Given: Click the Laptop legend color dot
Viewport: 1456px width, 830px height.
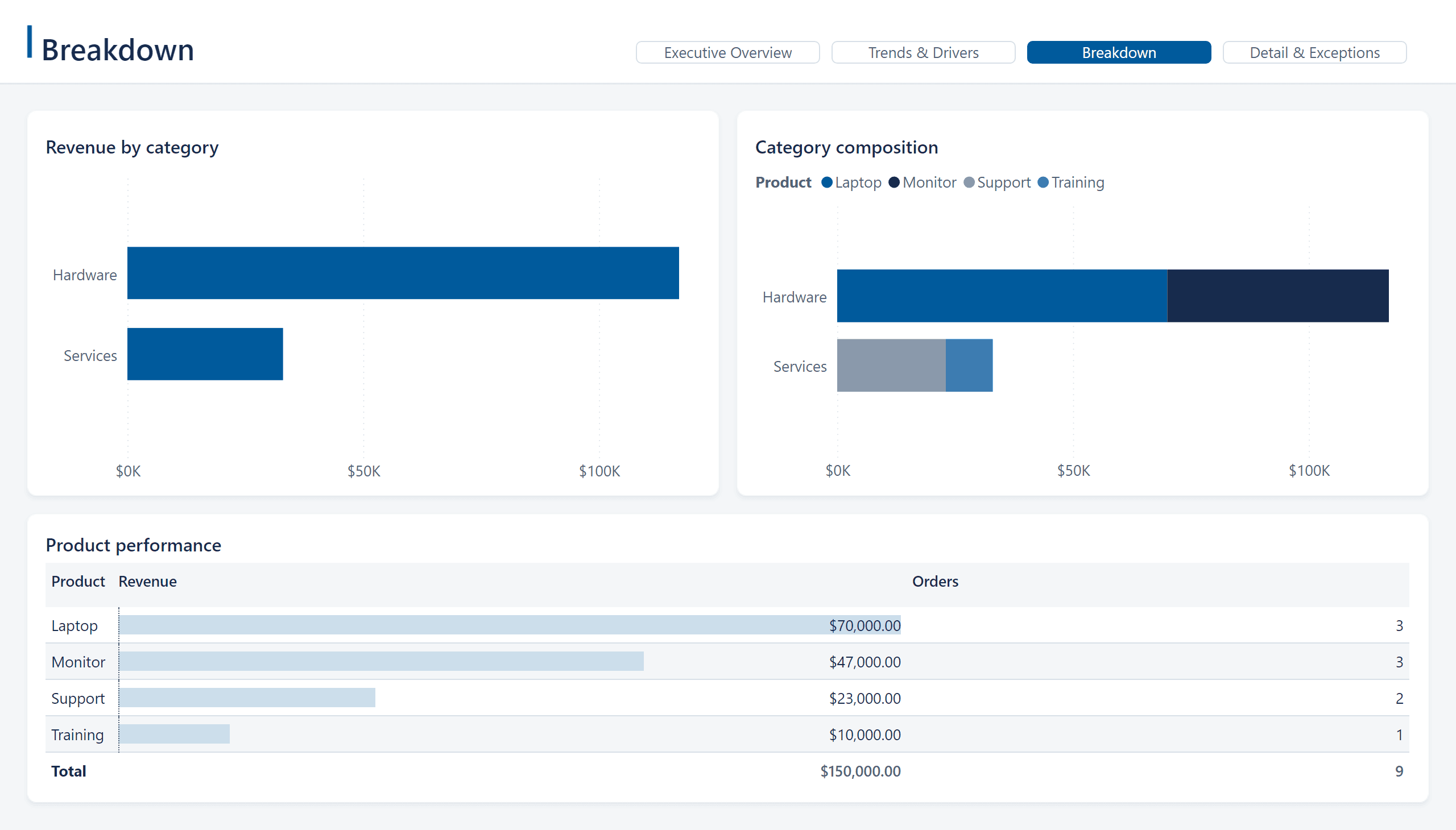Looking at the screenshot, I should (826, 182).
